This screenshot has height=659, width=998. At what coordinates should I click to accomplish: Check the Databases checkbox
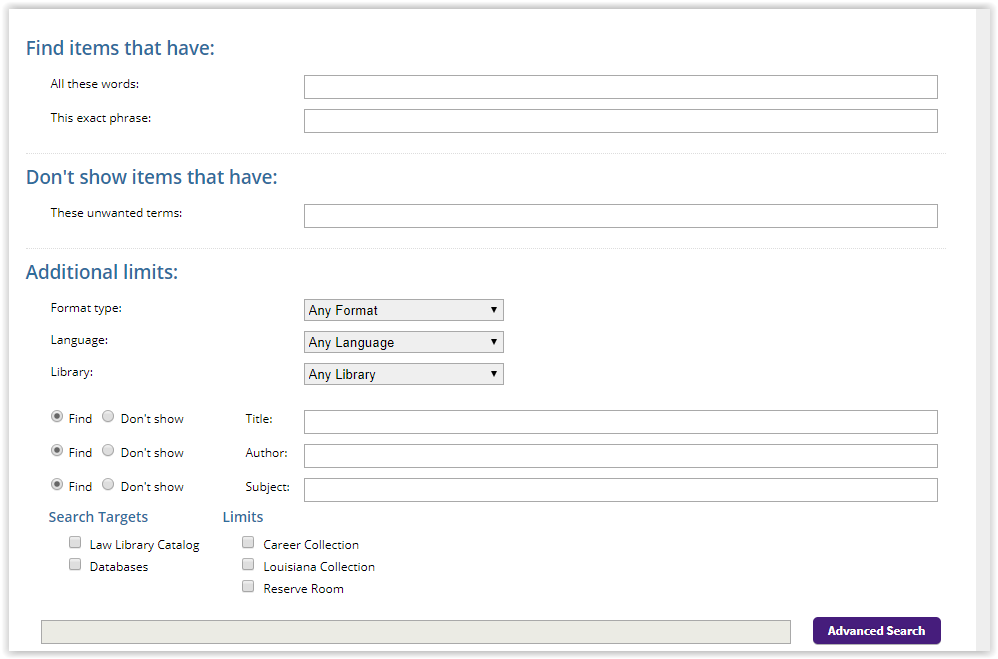[75, 565]
